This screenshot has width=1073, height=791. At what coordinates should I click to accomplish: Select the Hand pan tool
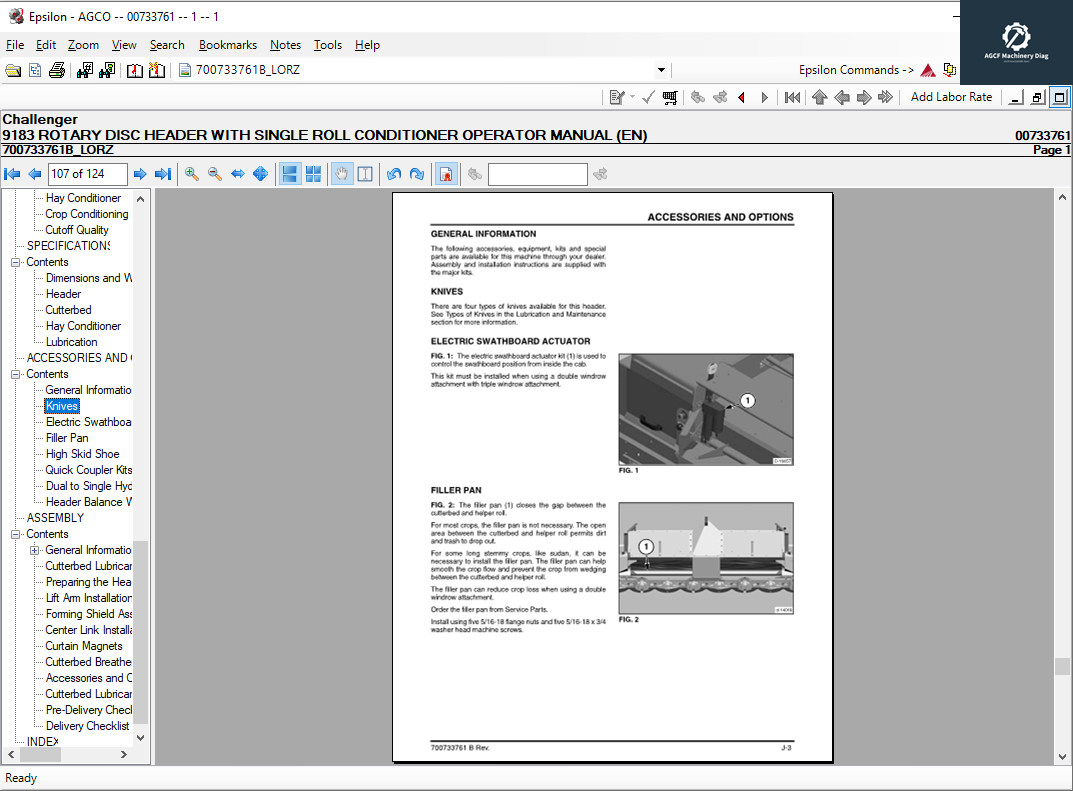341,174
